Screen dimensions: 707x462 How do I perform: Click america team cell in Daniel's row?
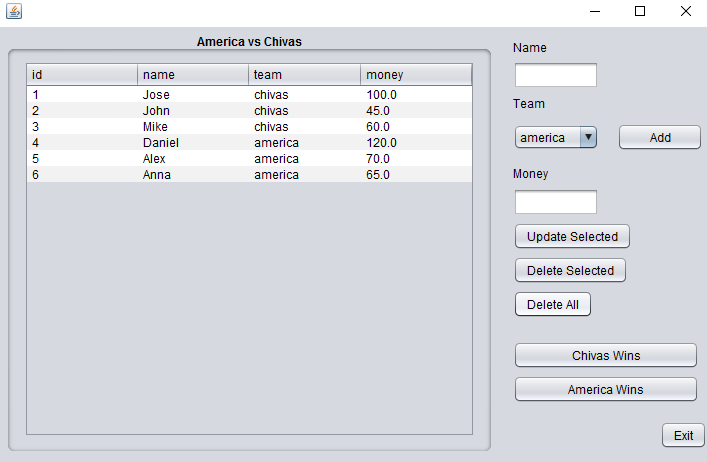tap(304, 142)
